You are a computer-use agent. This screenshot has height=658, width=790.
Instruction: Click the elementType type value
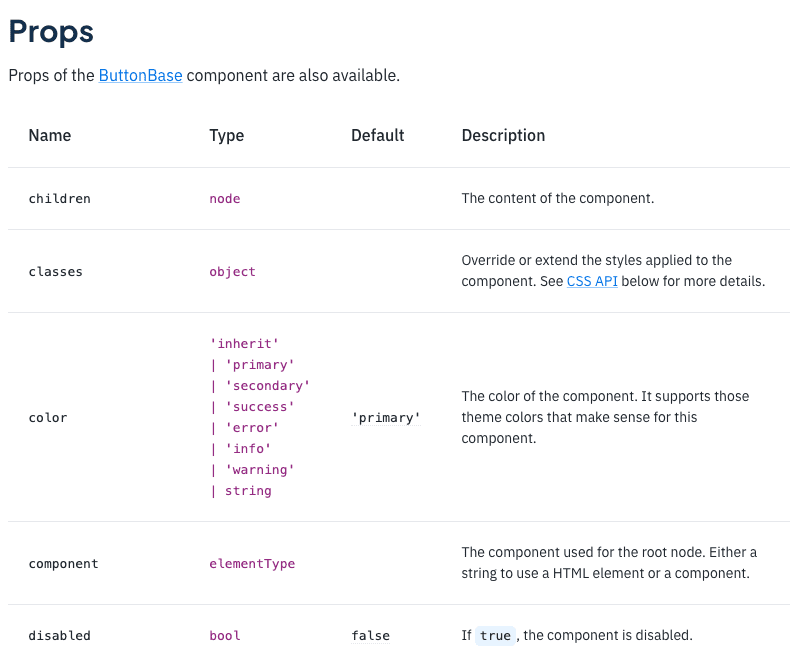[252, 564]
